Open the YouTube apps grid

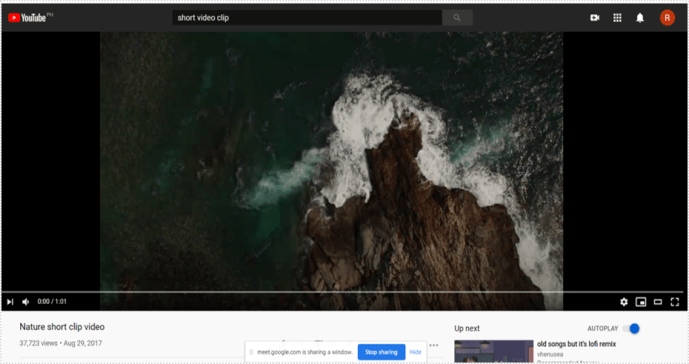click(617, 18)
